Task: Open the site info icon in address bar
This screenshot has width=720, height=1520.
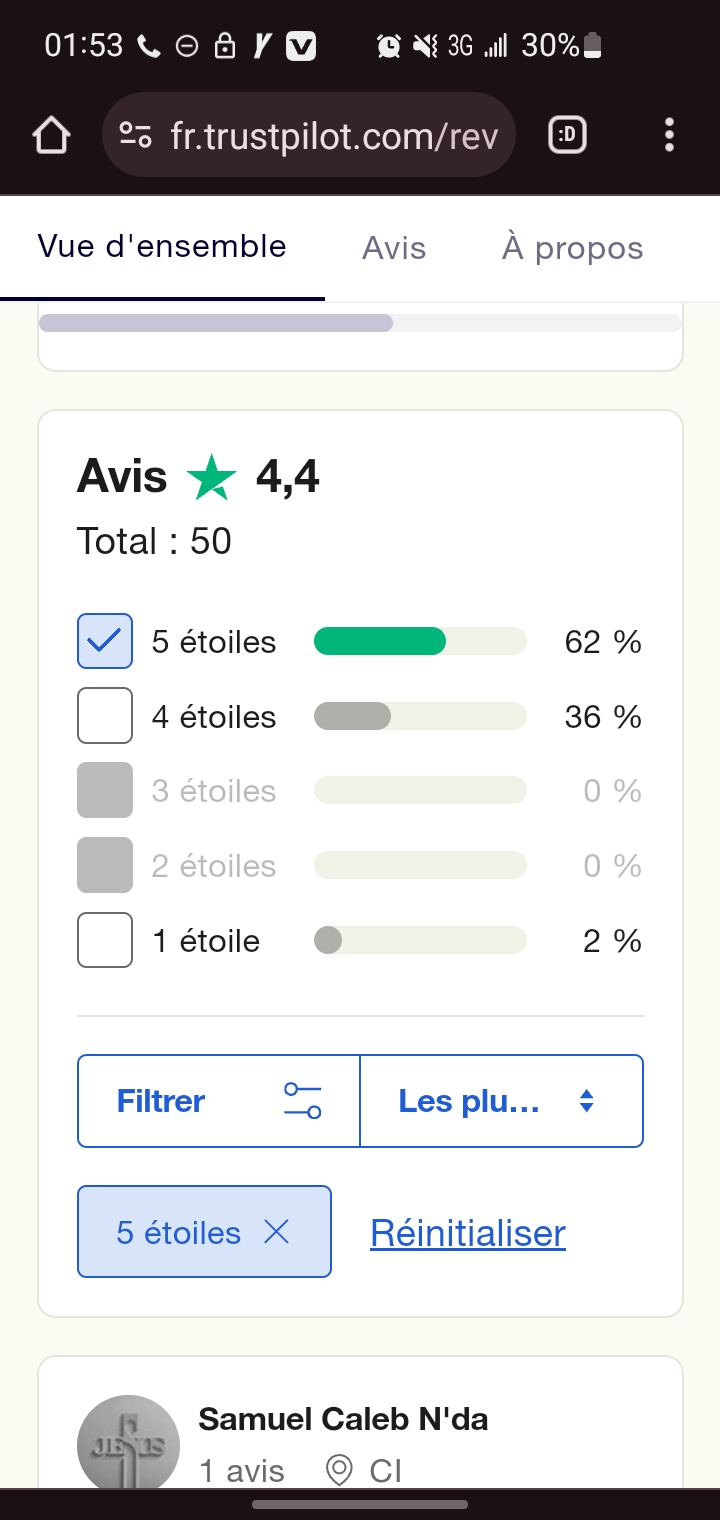Action: point(135,135)
